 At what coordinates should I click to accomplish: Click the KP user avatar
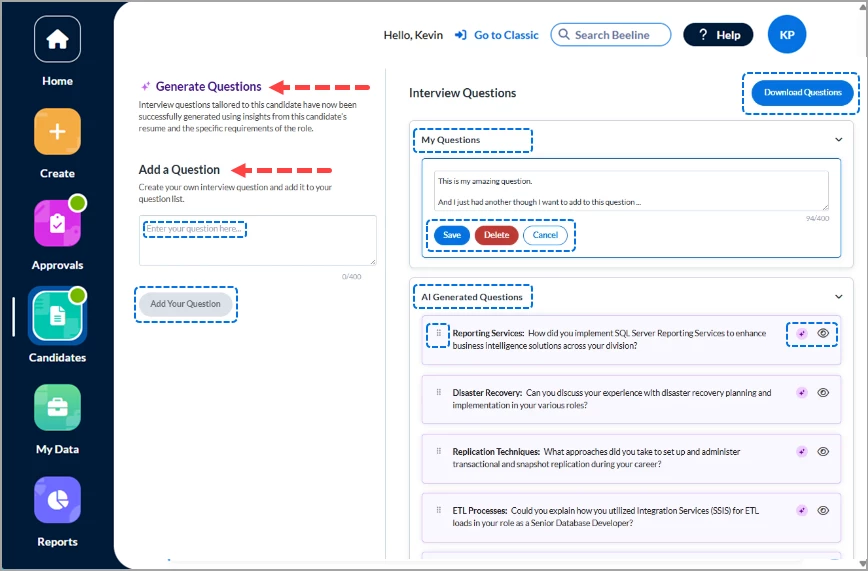coord(787,35)
